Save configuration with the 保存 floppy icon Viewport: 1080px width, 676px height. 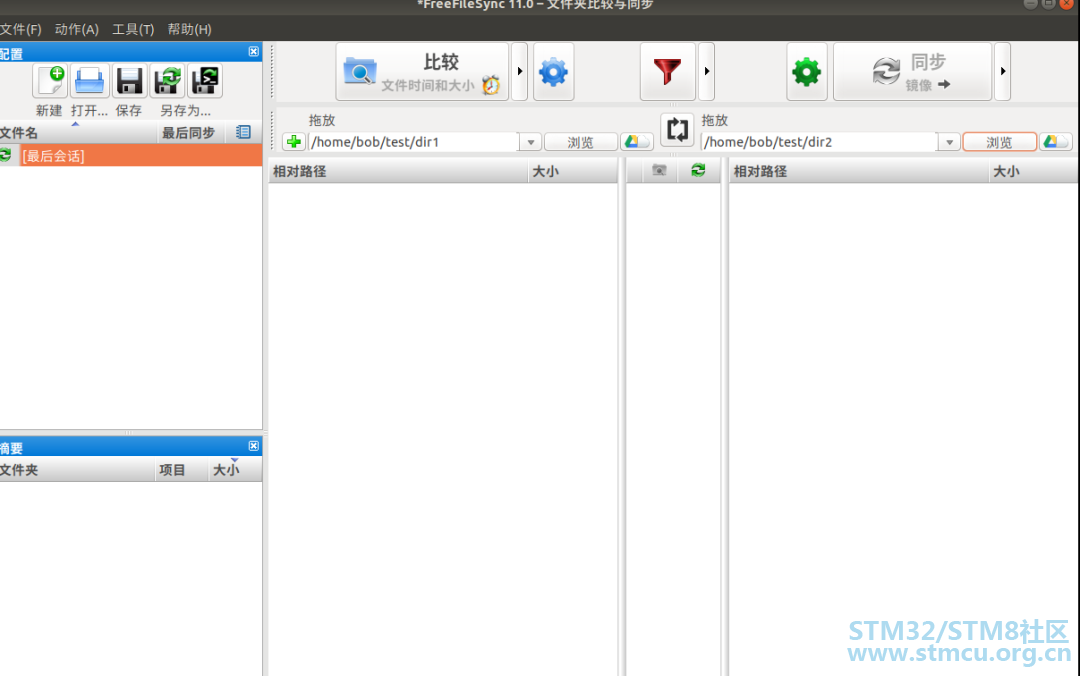click(129, 81)
